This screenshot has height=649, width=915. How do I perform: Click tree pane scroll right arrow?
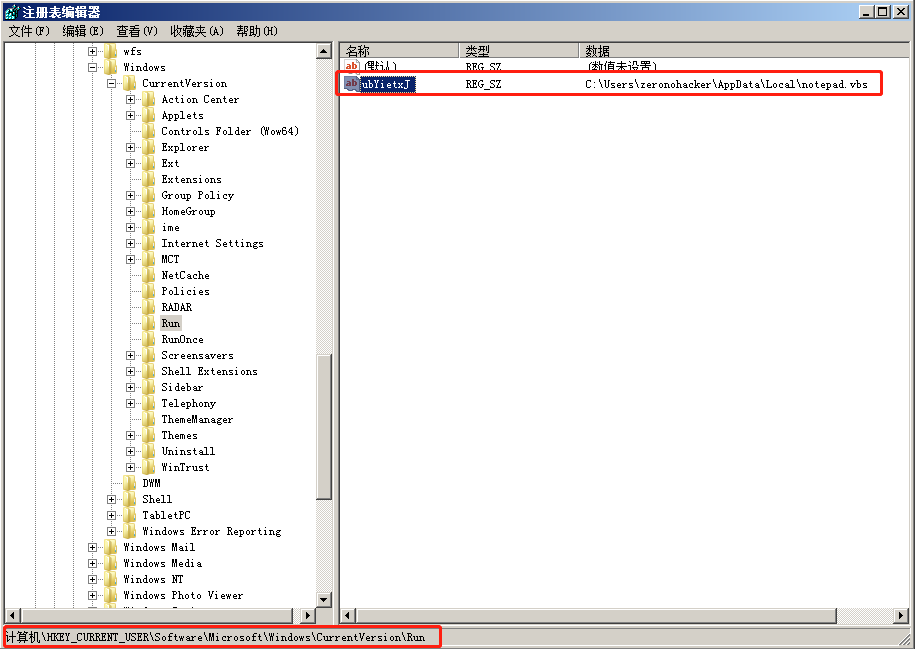[308, 615]
